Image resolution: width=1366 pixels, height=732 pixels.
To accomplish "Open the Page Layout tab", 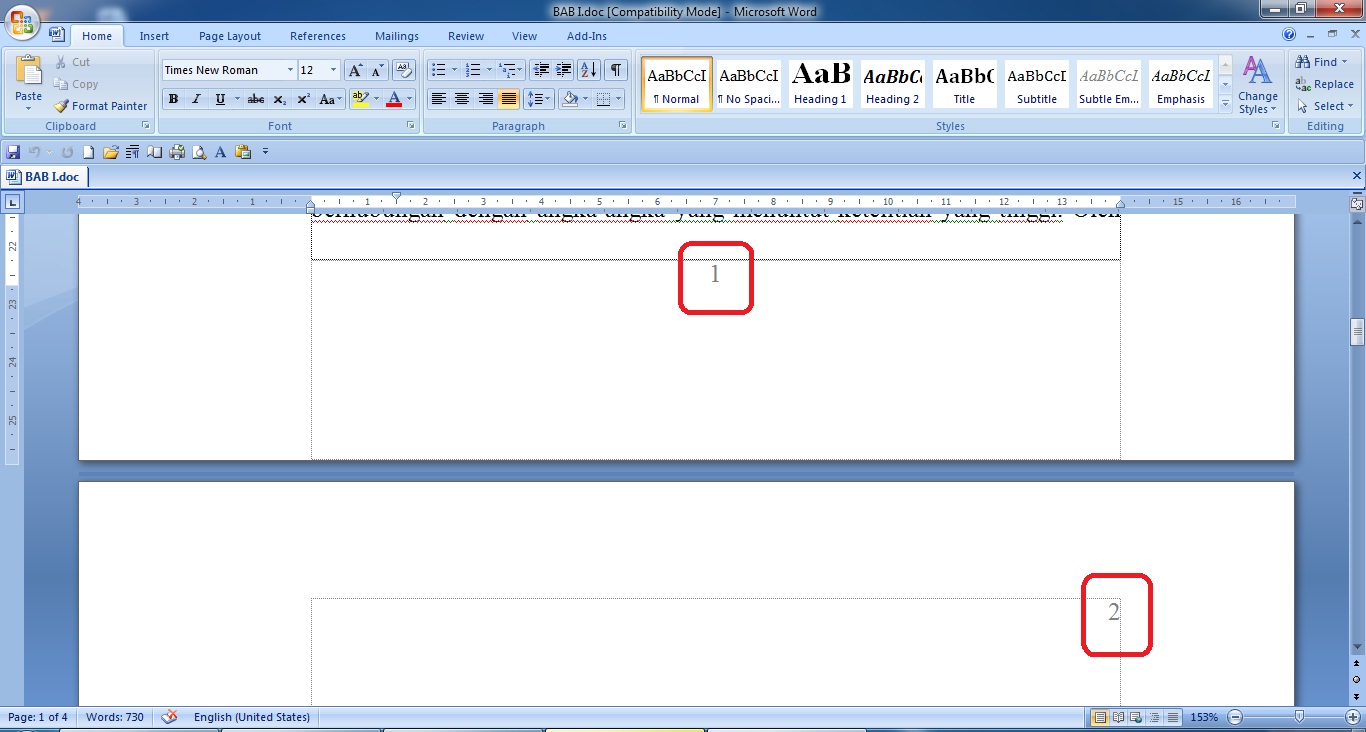I will [x=230, y=36].
